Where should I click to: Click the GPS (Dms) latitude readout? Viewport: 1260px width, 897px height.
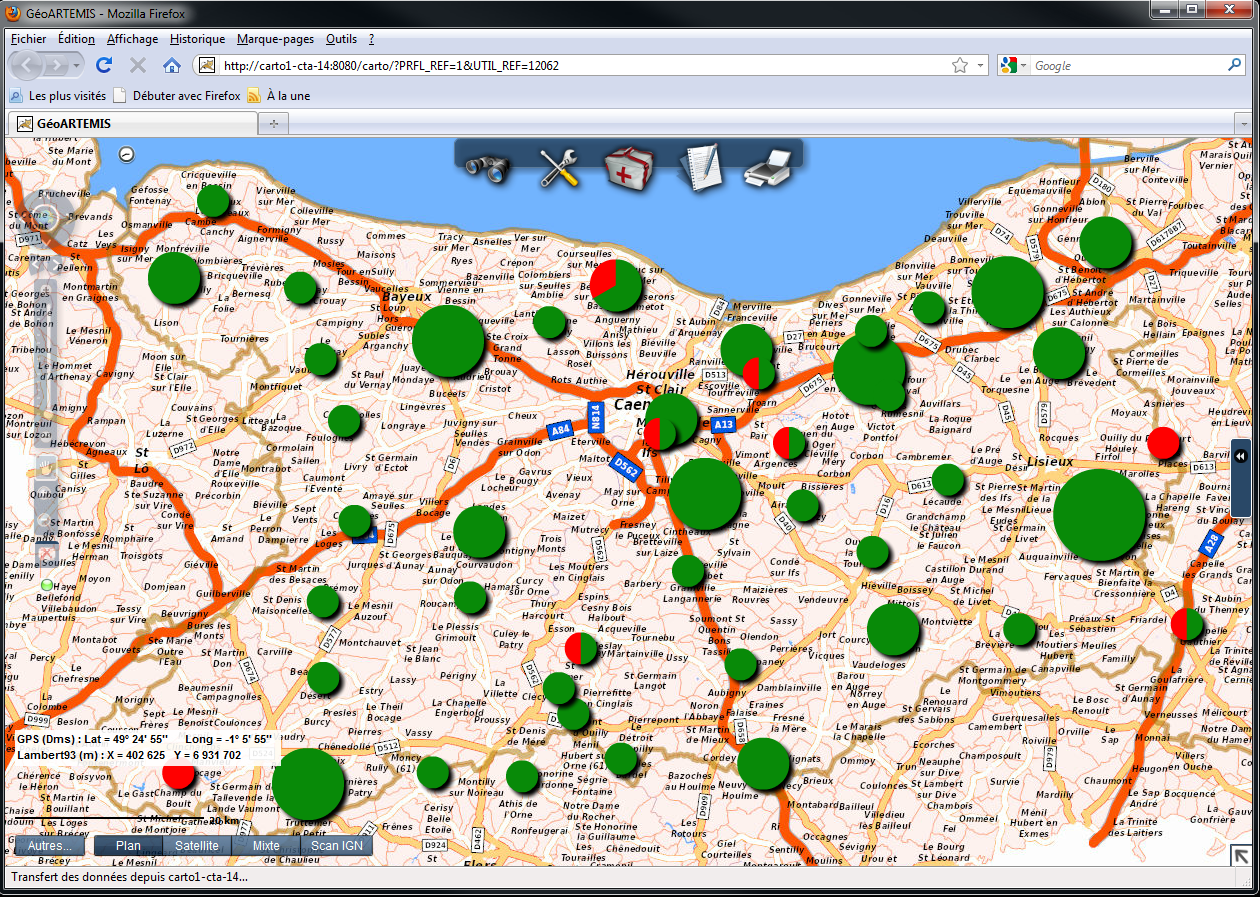93,739
